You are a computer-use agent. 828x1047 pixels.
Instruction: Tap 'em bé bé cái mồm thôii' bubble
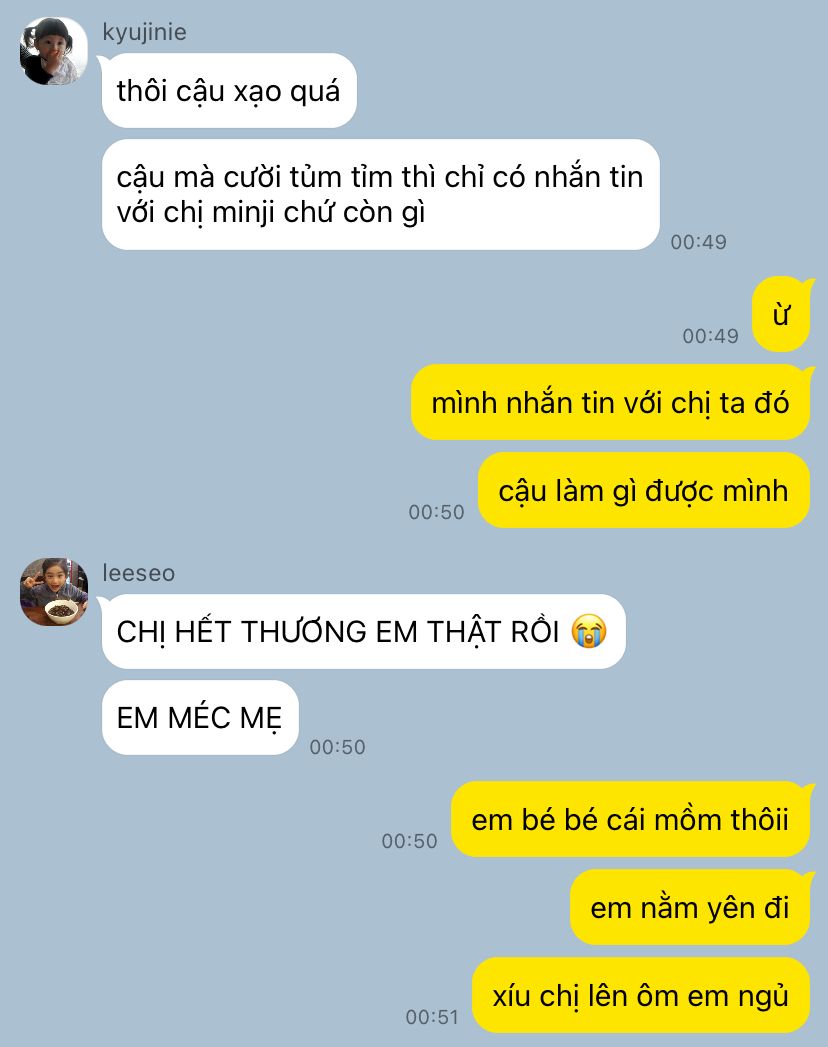630,819
